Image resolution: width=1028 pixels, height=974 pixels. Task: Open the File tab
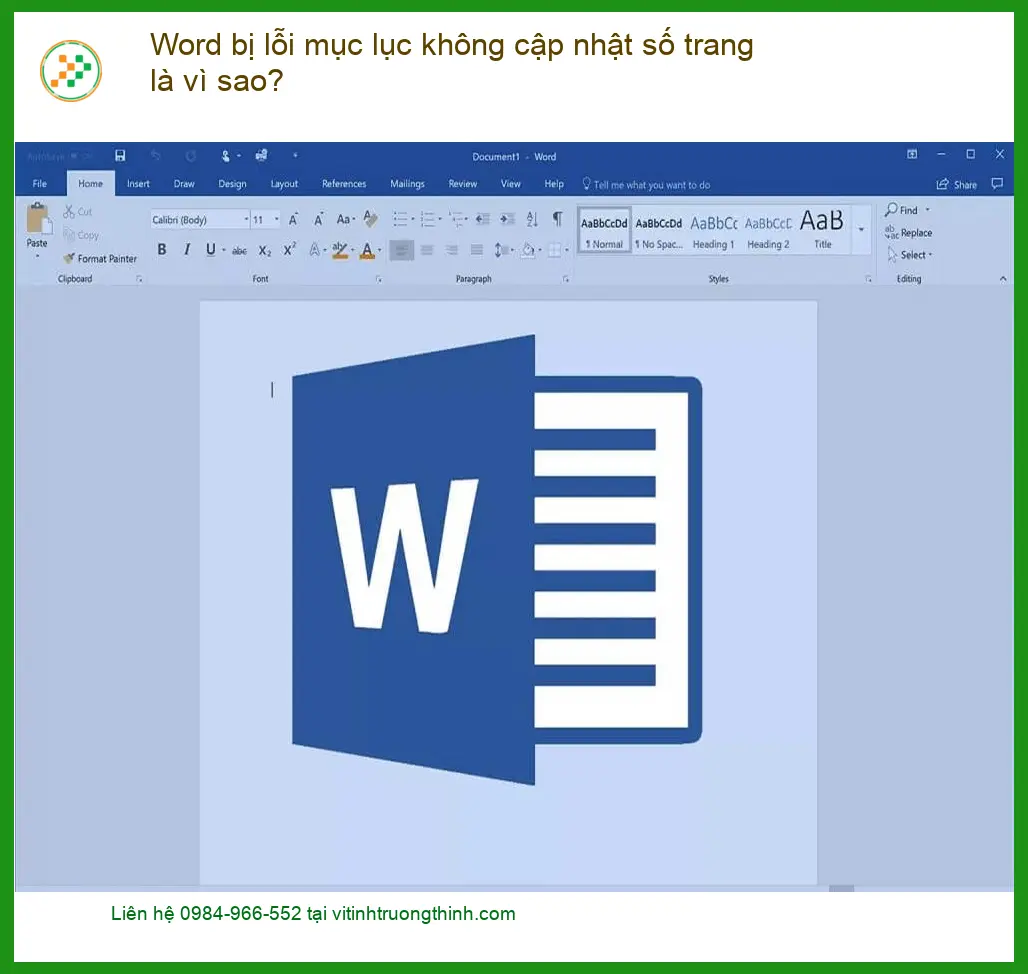click(x=39, y=184)
